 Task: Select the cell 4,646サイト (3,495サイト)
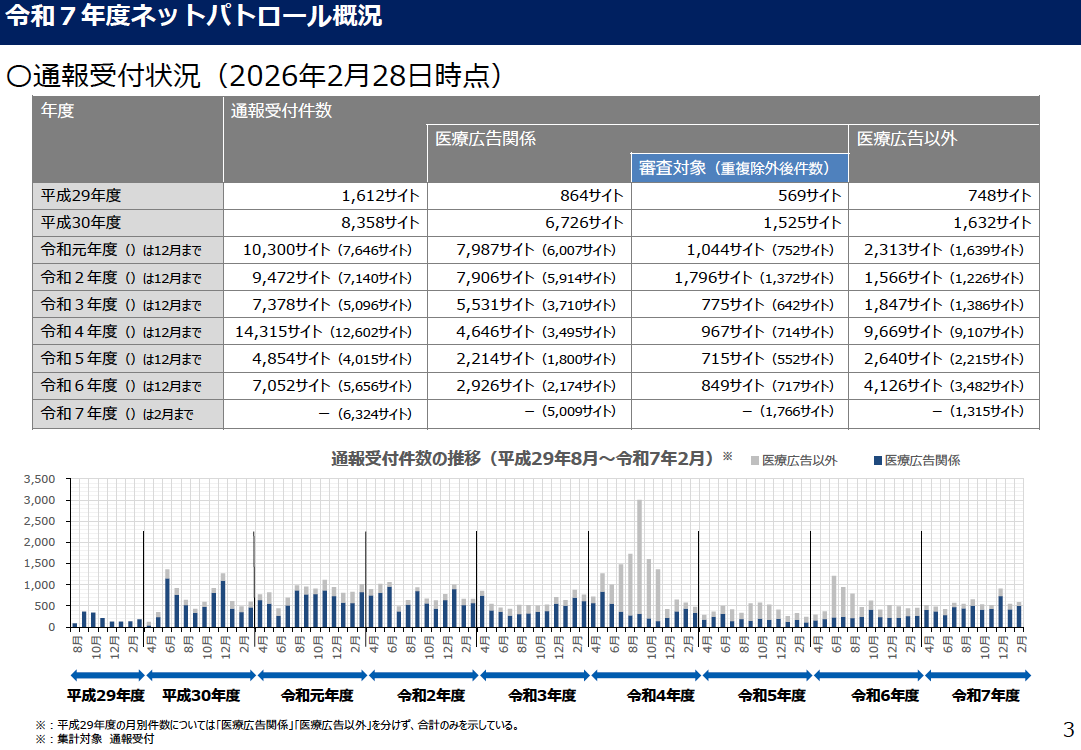529,332
